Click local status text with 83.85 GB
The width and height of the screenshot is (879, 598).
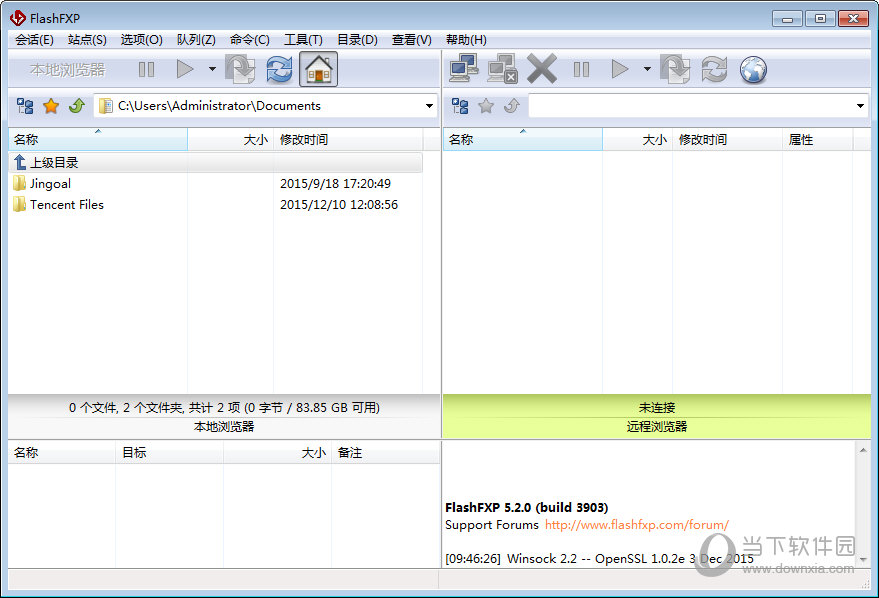coord(224,407)
